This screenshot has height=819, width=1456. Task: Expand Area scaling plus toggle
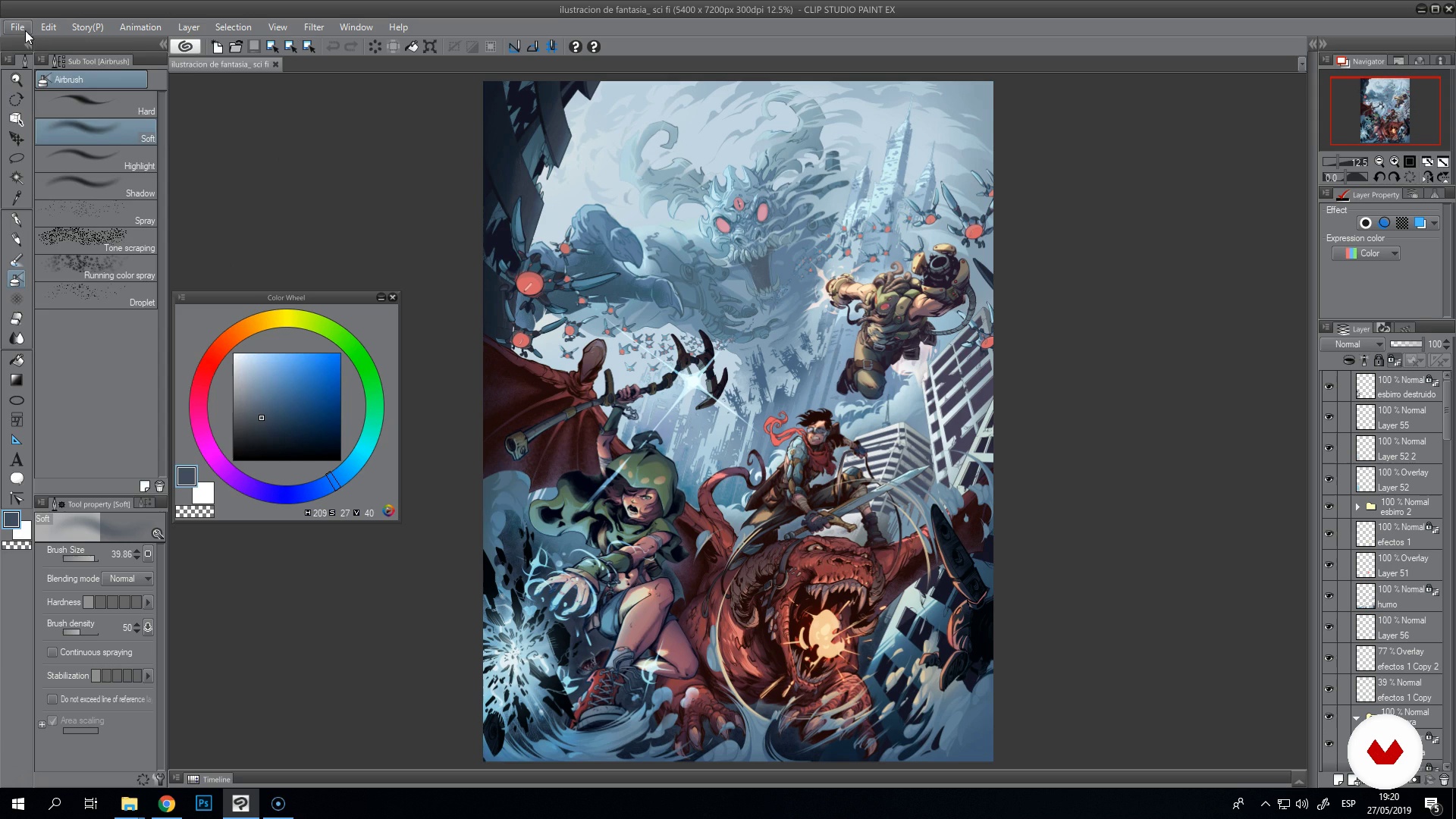(42, 724)
